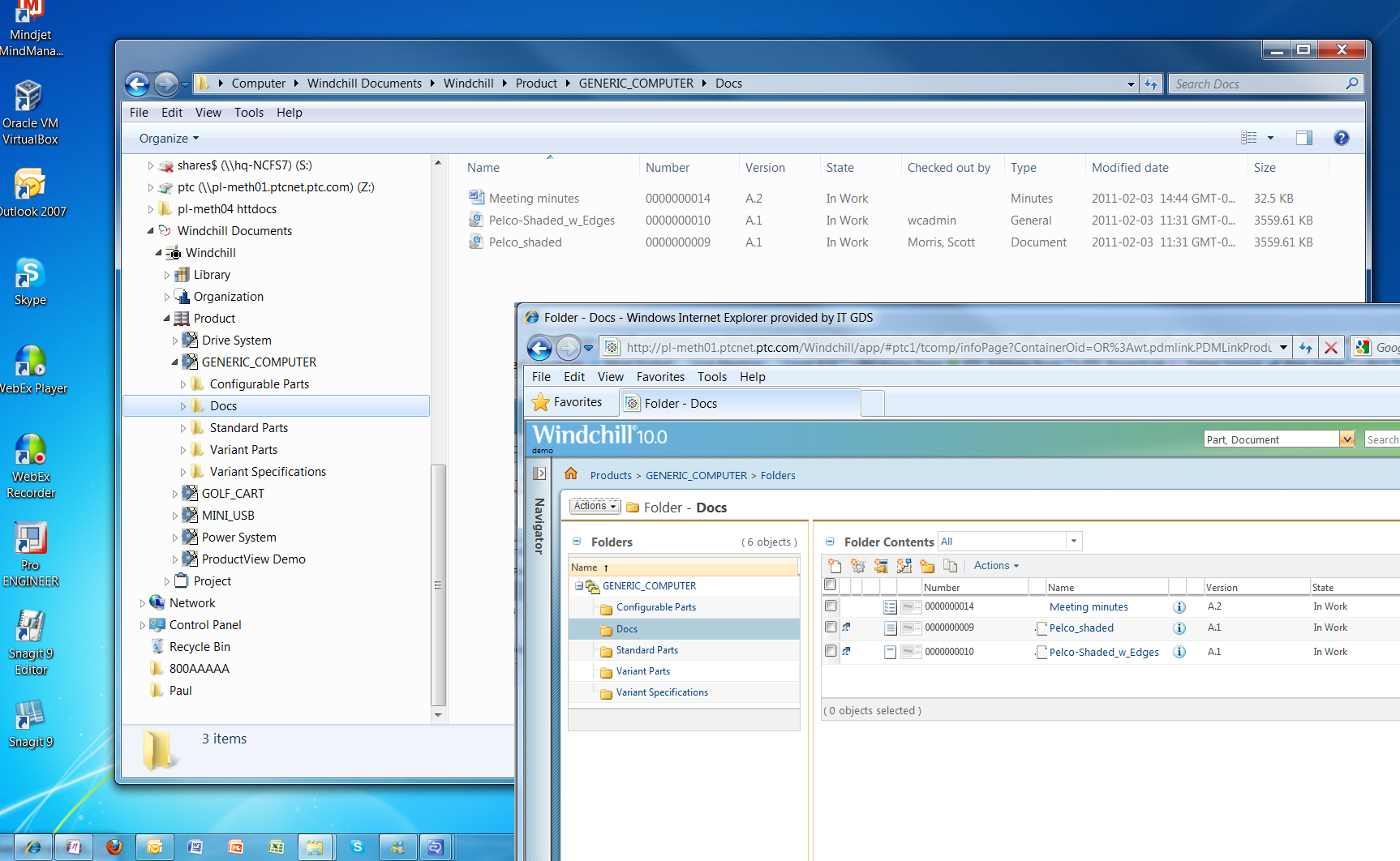Click the GENERIC_COMPUTER breadcrumb link
Screen dimensions: 1400x861
click(x=696, y=476)
